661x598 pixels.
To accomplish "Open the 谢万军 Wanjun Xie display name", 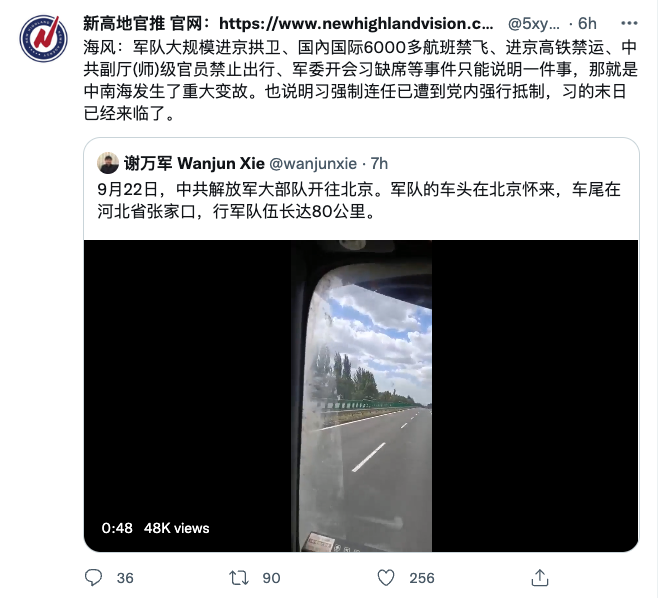I will coord(194,164).
